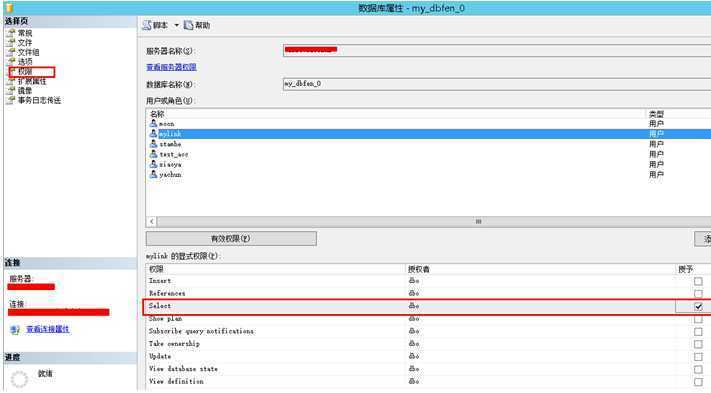Viewport: 711px width, 393px height.
Task: Open 帮助 help from the toolbar
Action: click(x=197, y=25)
